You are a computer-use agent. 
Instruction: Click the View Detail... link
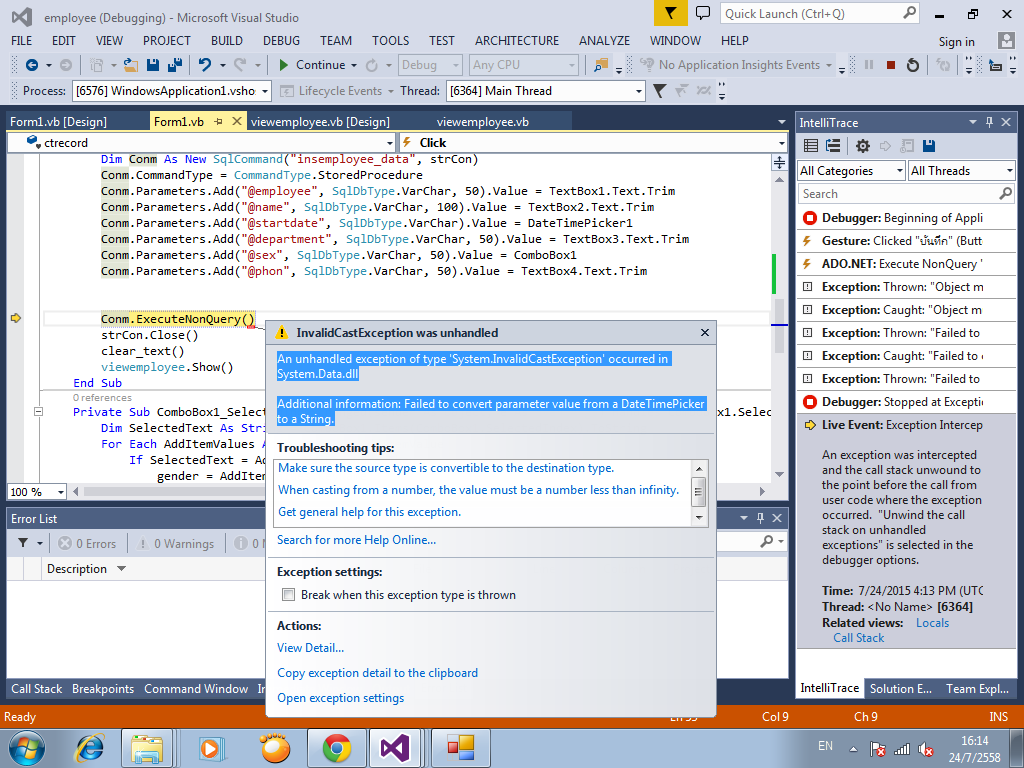coord(310,648)
